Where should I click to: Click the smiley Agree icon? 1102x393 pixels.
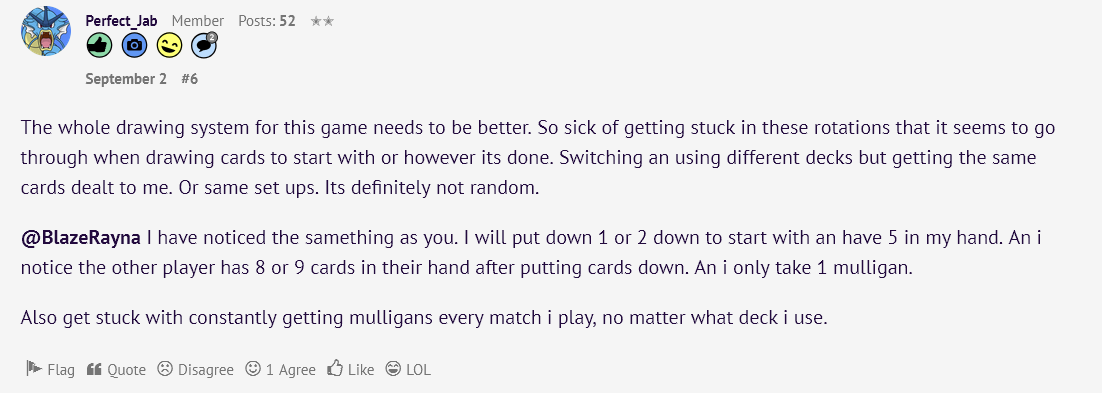tap(252, 368)
